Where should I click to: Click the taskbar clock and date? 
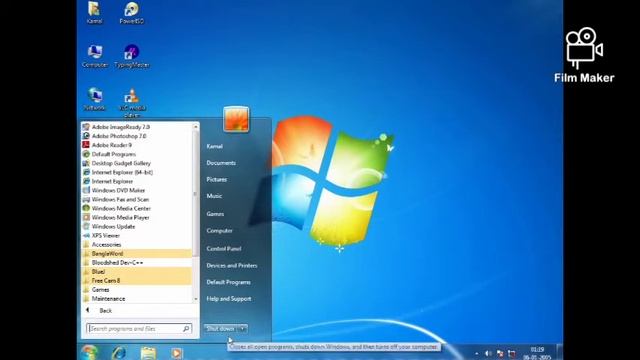538,353
